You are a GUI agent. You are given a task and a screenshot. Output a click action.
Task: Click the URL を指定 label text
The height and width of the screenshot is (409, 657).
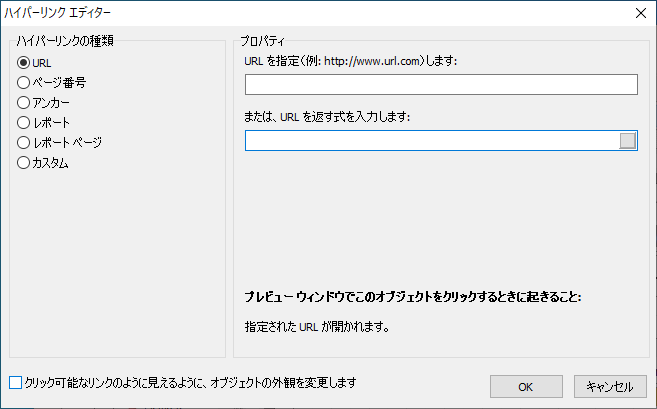[350, 61]
